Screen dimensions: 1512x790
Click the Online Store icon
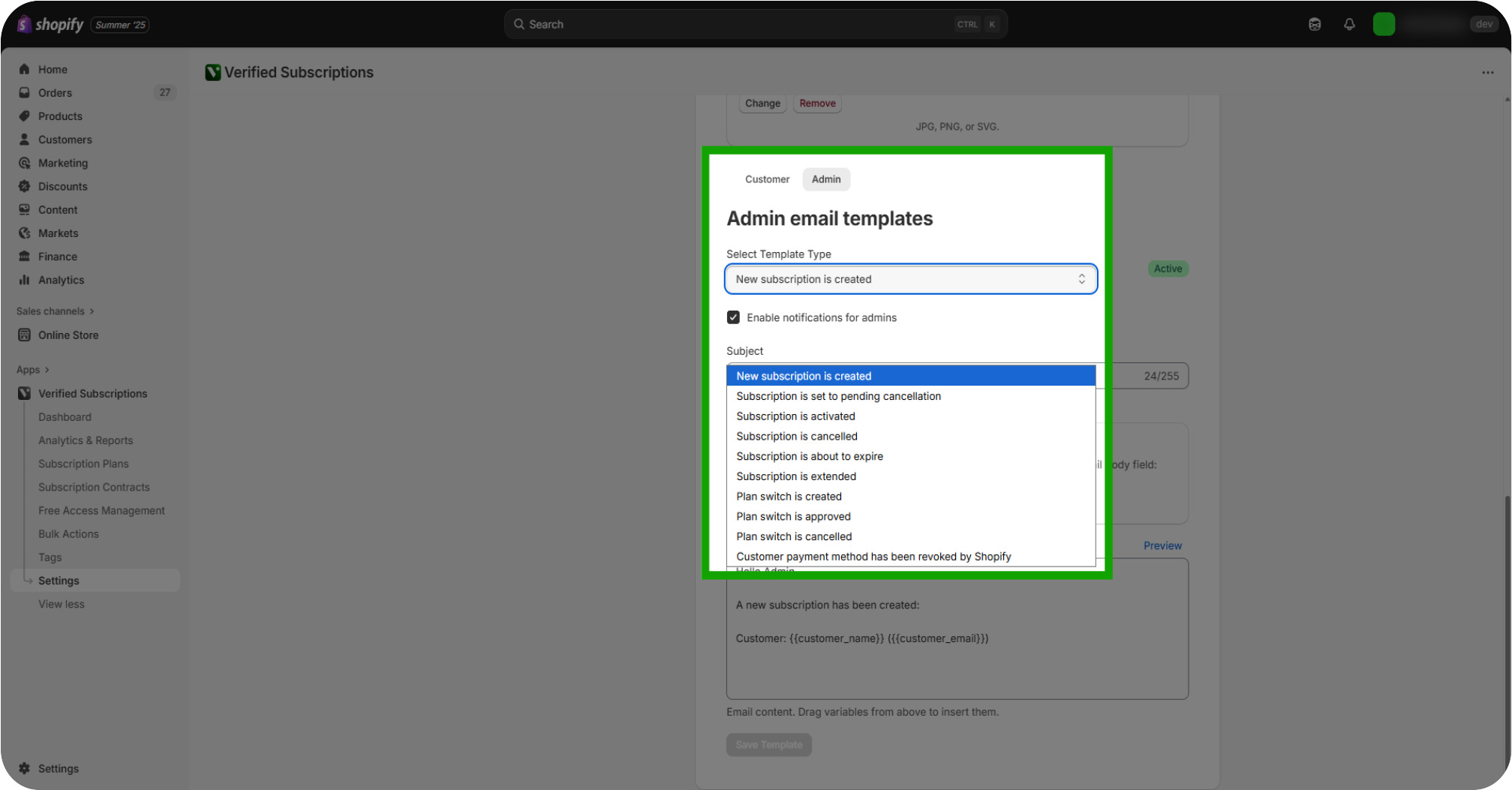point(24,335)
